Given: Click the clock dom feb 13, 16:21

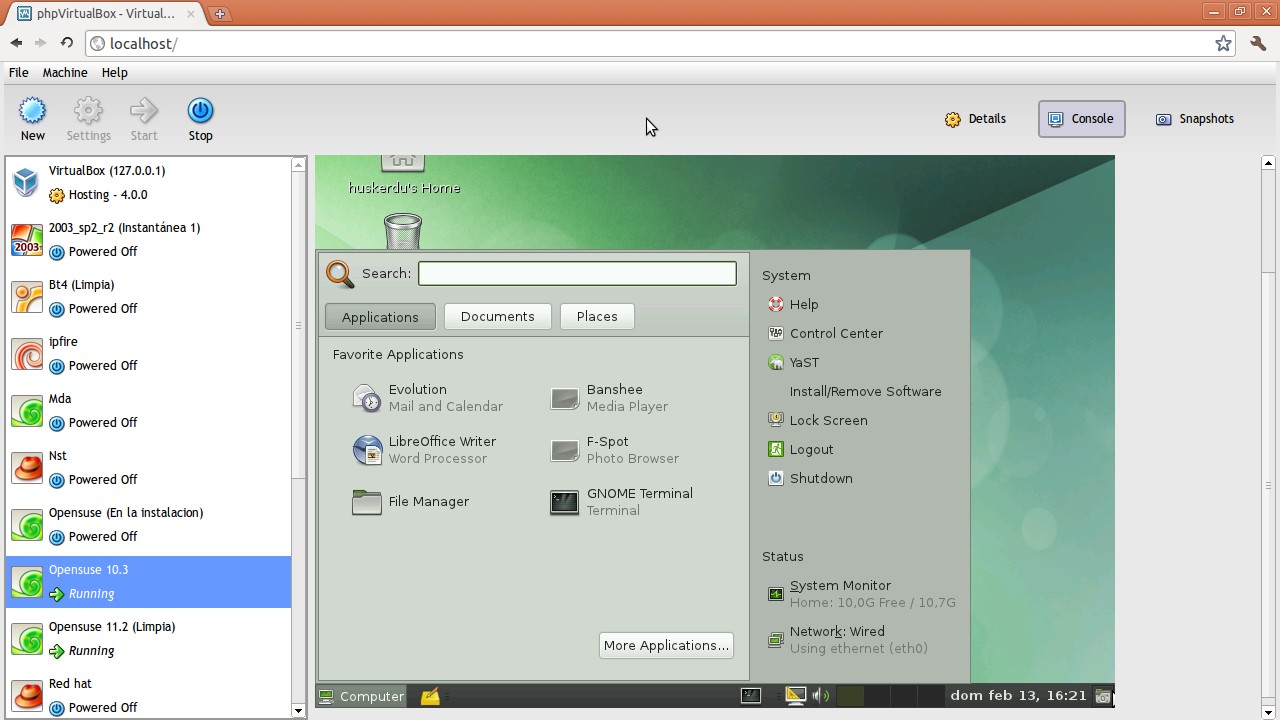Looking at the screenshot, I should [1018, 696].
